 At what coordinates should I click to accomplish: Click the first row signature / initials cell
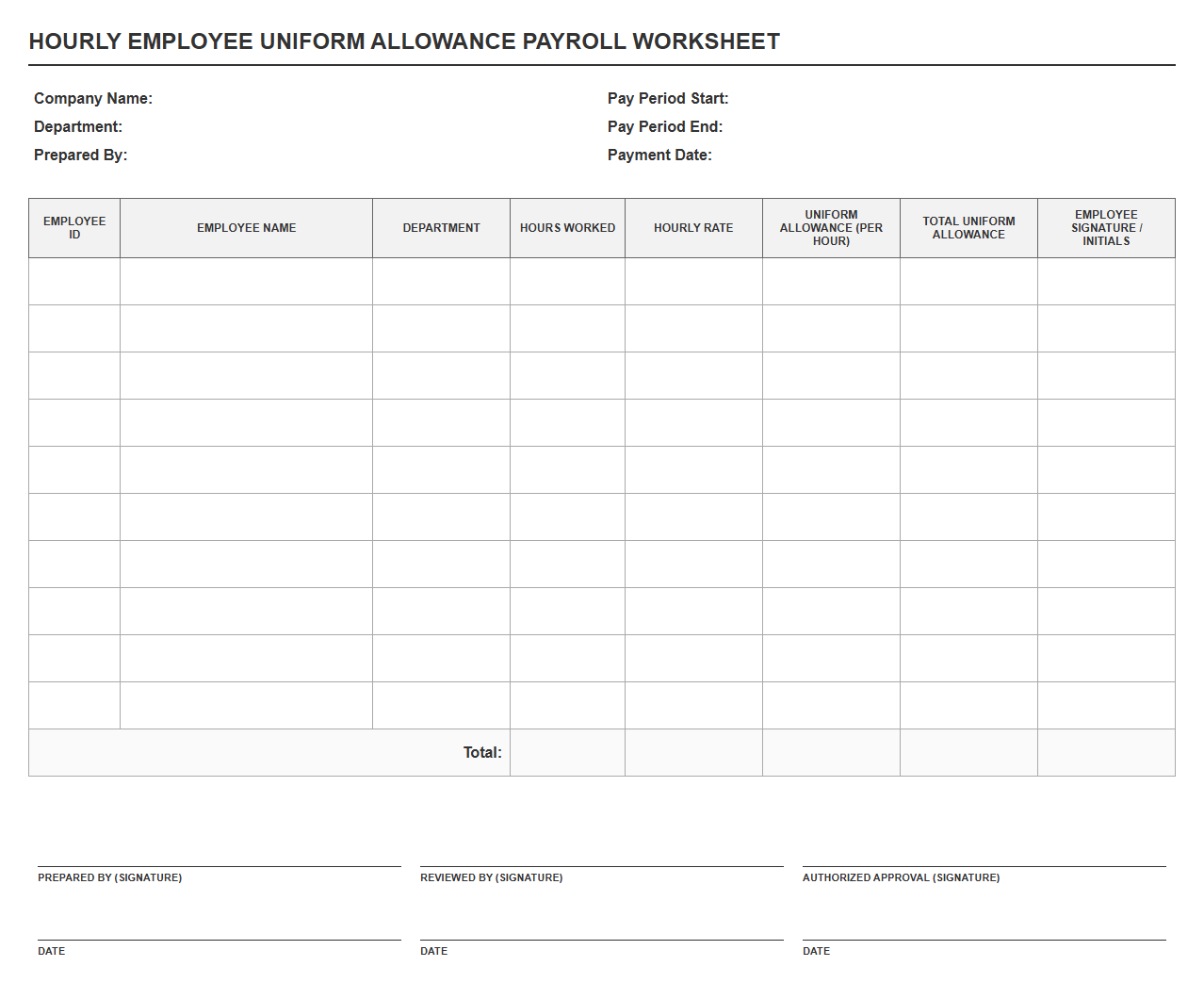click(1106, 282)
